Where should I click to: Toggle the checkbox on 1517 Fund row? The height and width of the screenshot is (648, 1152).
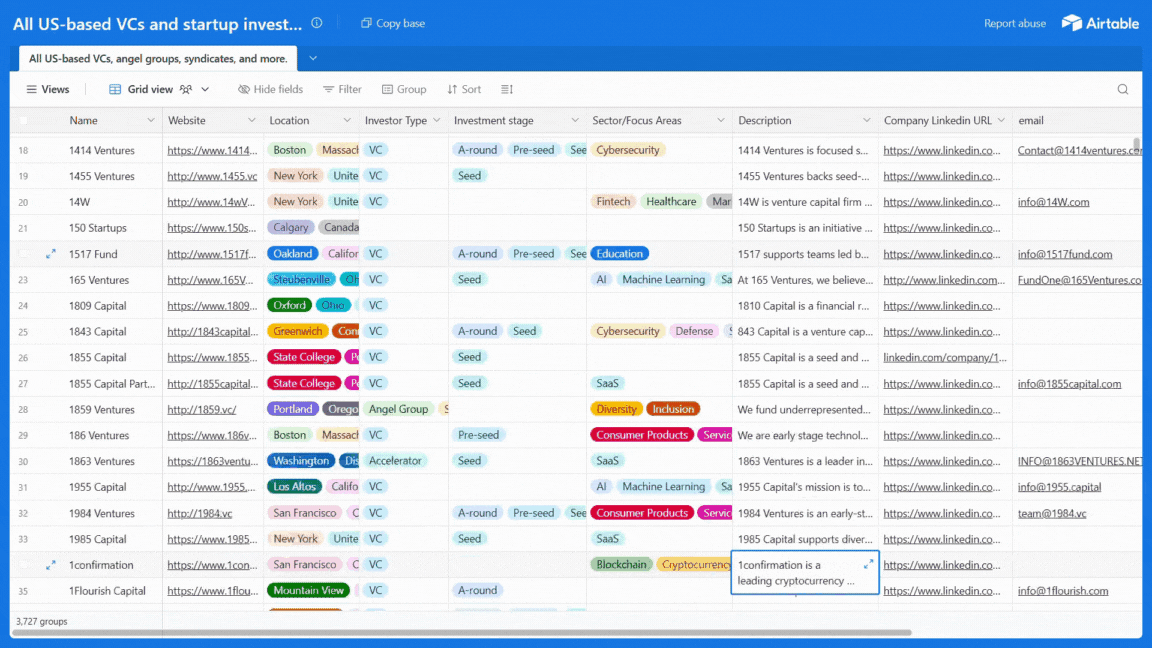(x=24, y=254)
